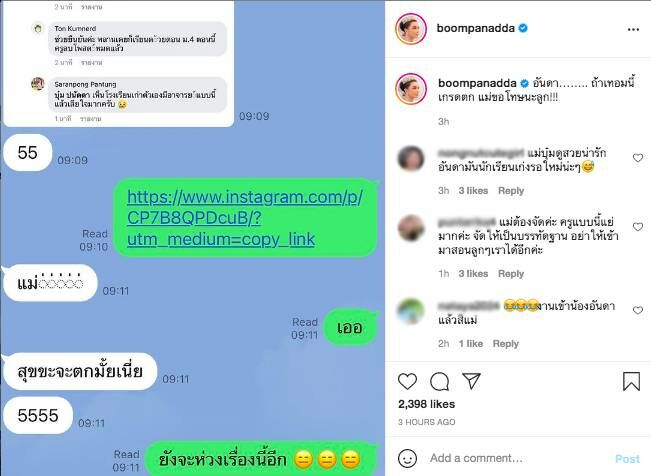The image size is (651, 476).
Task: Like the second comment's heart
Action: point(638,227)
